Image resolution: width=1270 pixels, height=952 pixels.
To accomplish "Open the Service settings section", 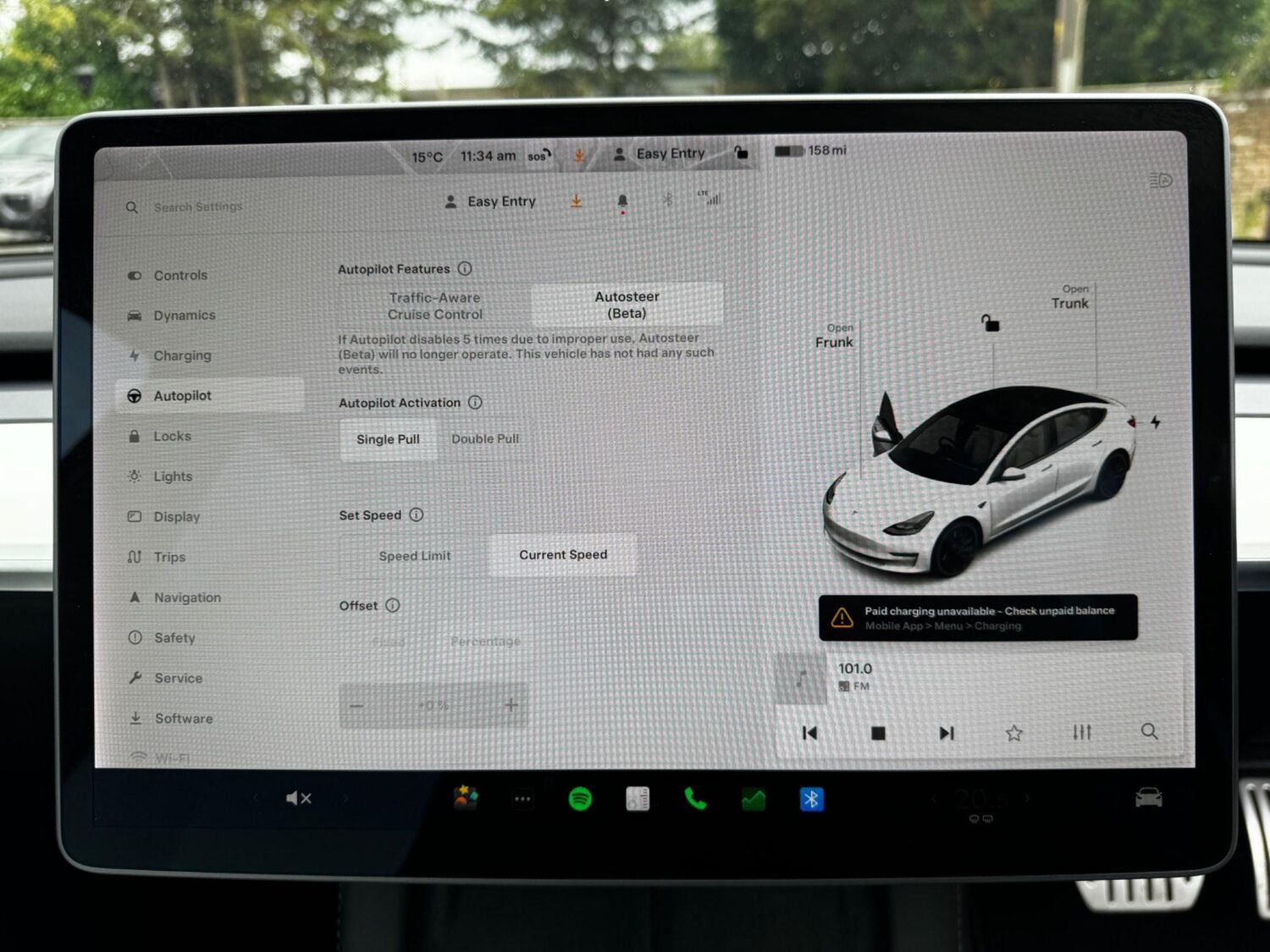I will coord(178,678).
